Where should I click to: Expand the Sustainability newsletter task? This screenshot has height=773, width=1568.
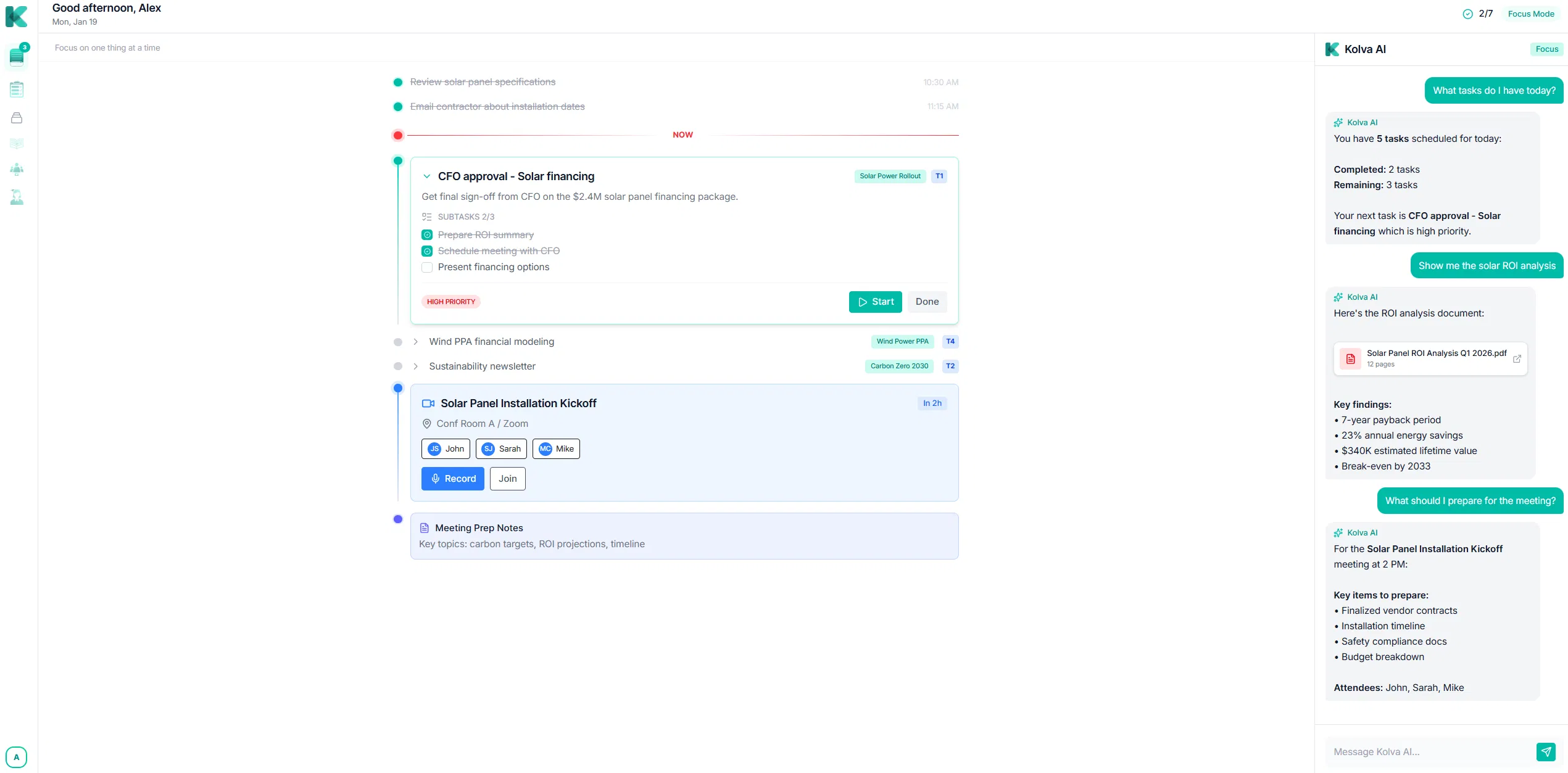tap(415, 366)
